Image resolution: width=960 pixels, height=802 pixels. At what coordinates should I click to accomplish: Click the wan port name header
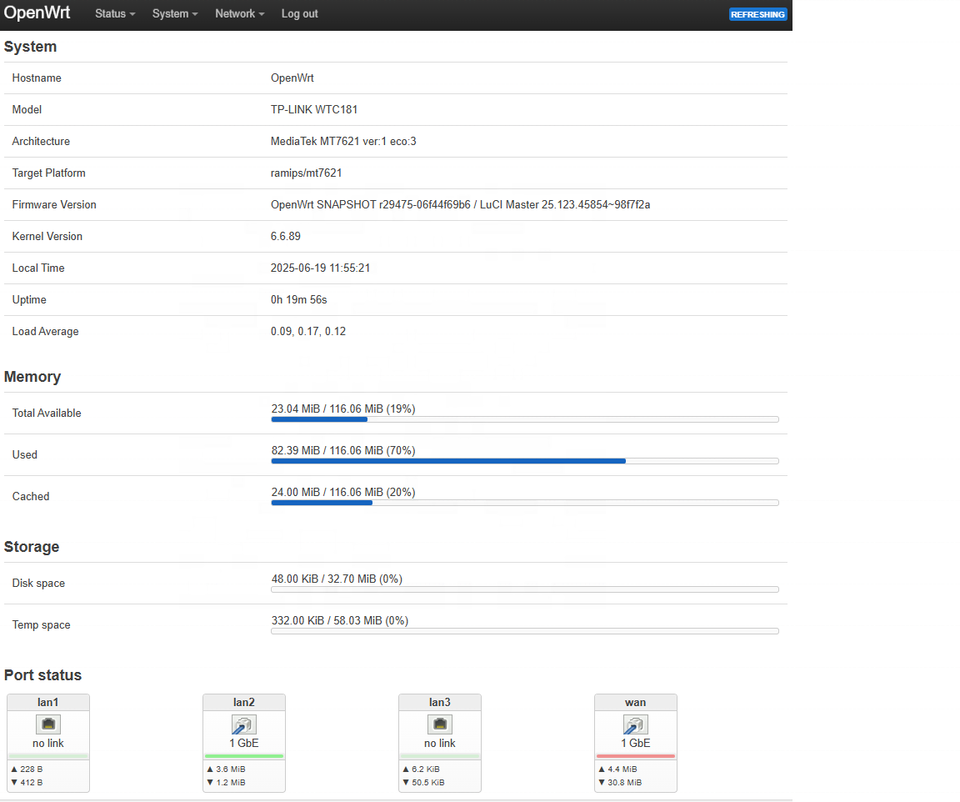[636, 702]
